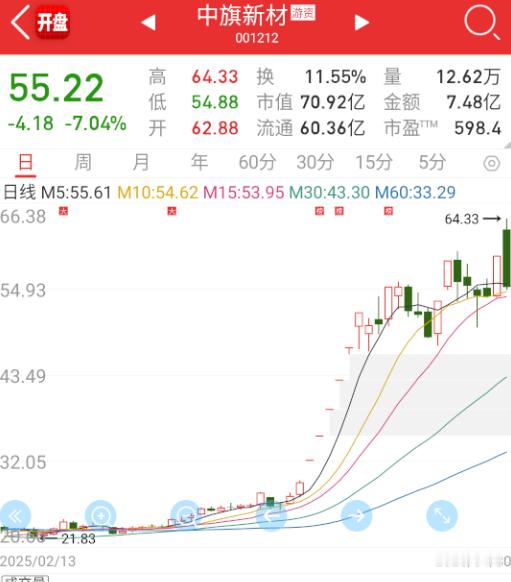
Task: Open the search magnifier icon
Action: 482,22
